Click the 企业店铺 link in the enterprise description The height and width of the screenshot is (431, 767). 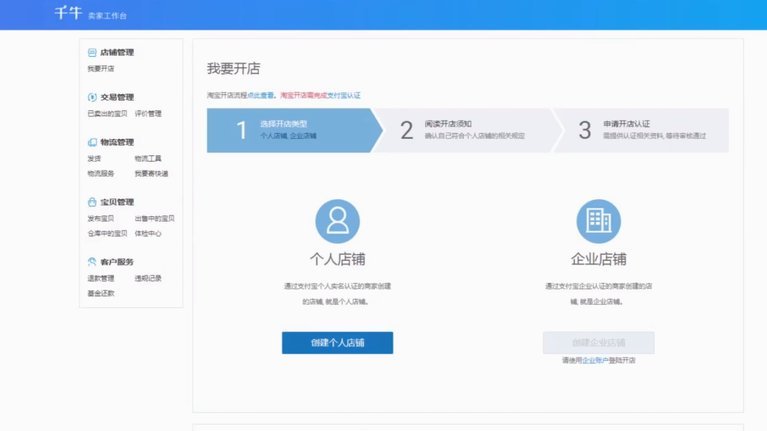[x=606, y=301]
